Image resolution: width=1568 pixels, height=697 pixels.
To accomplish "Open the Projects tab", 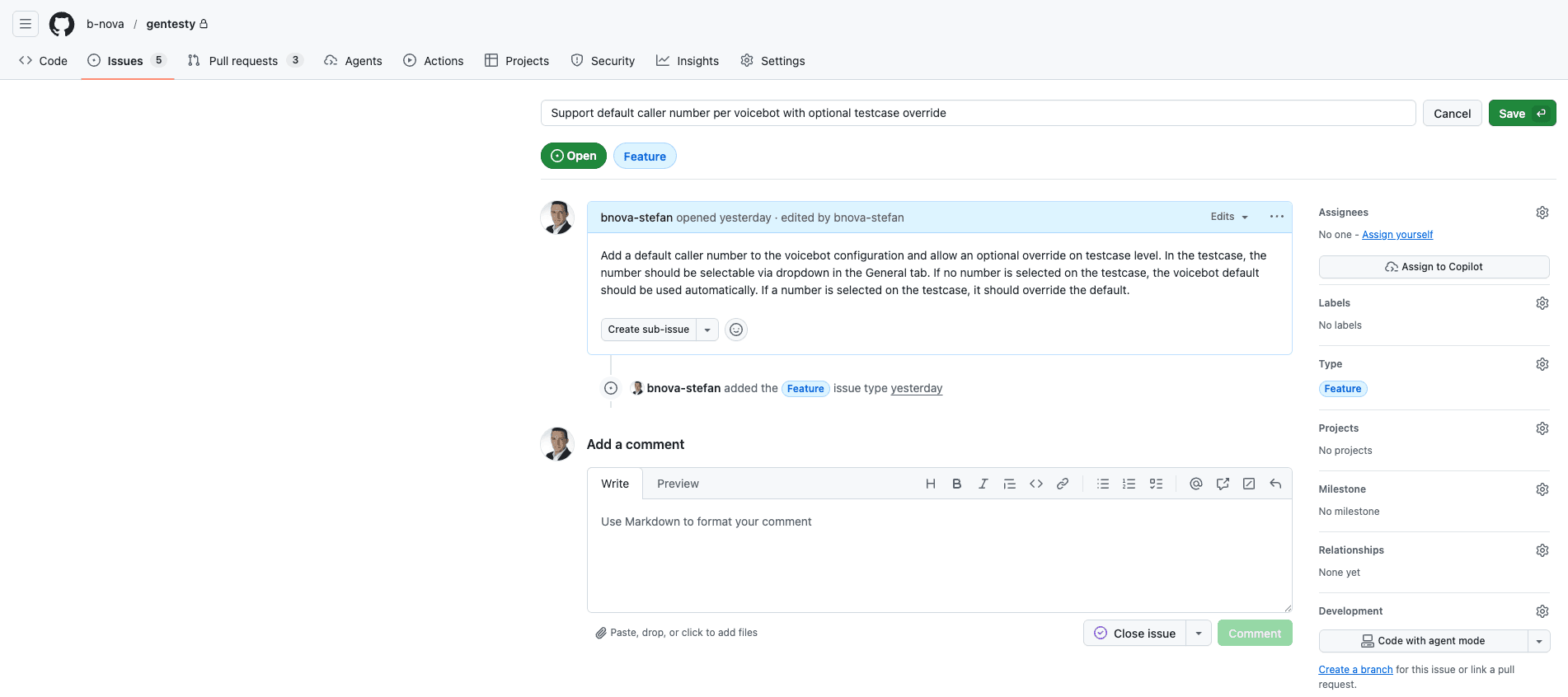I will tap(517, 61).
